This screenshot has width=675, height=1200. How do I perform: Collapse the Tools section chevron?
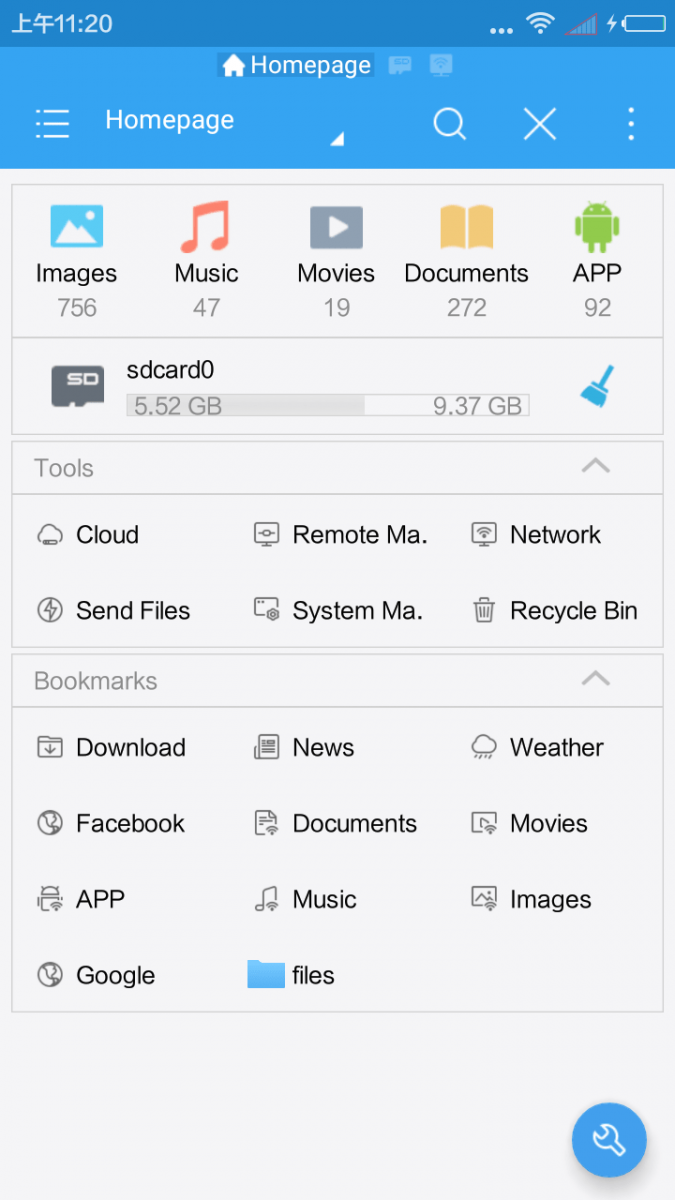point(596,467)
